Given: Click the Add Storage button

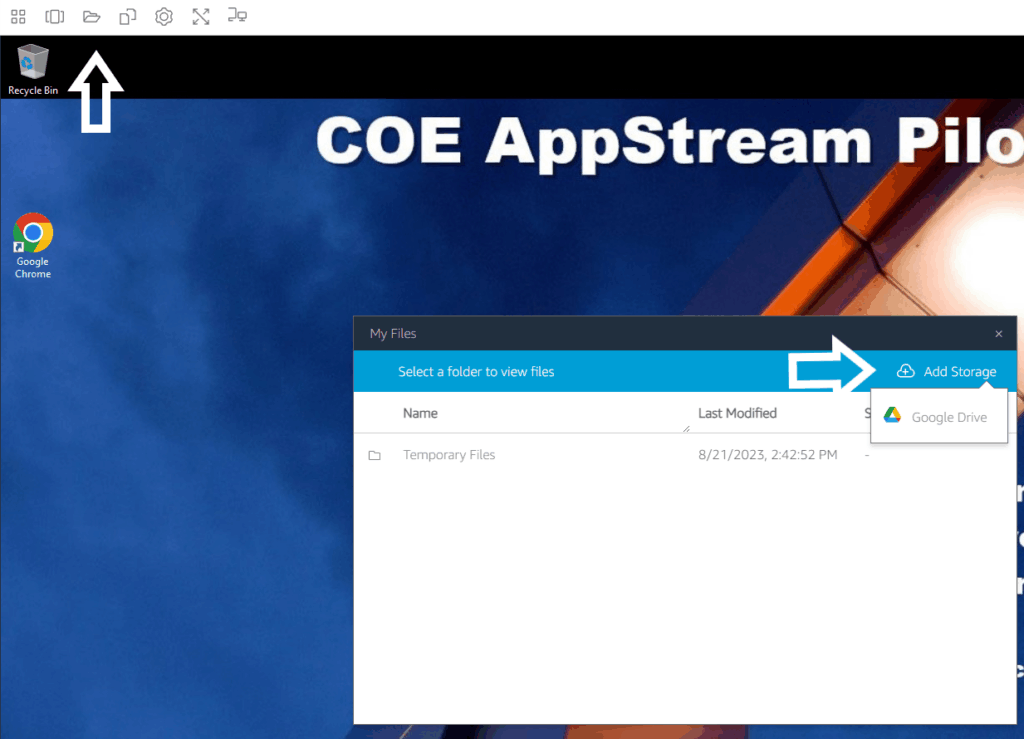Looking at the screenshot, I should (946, 371).
